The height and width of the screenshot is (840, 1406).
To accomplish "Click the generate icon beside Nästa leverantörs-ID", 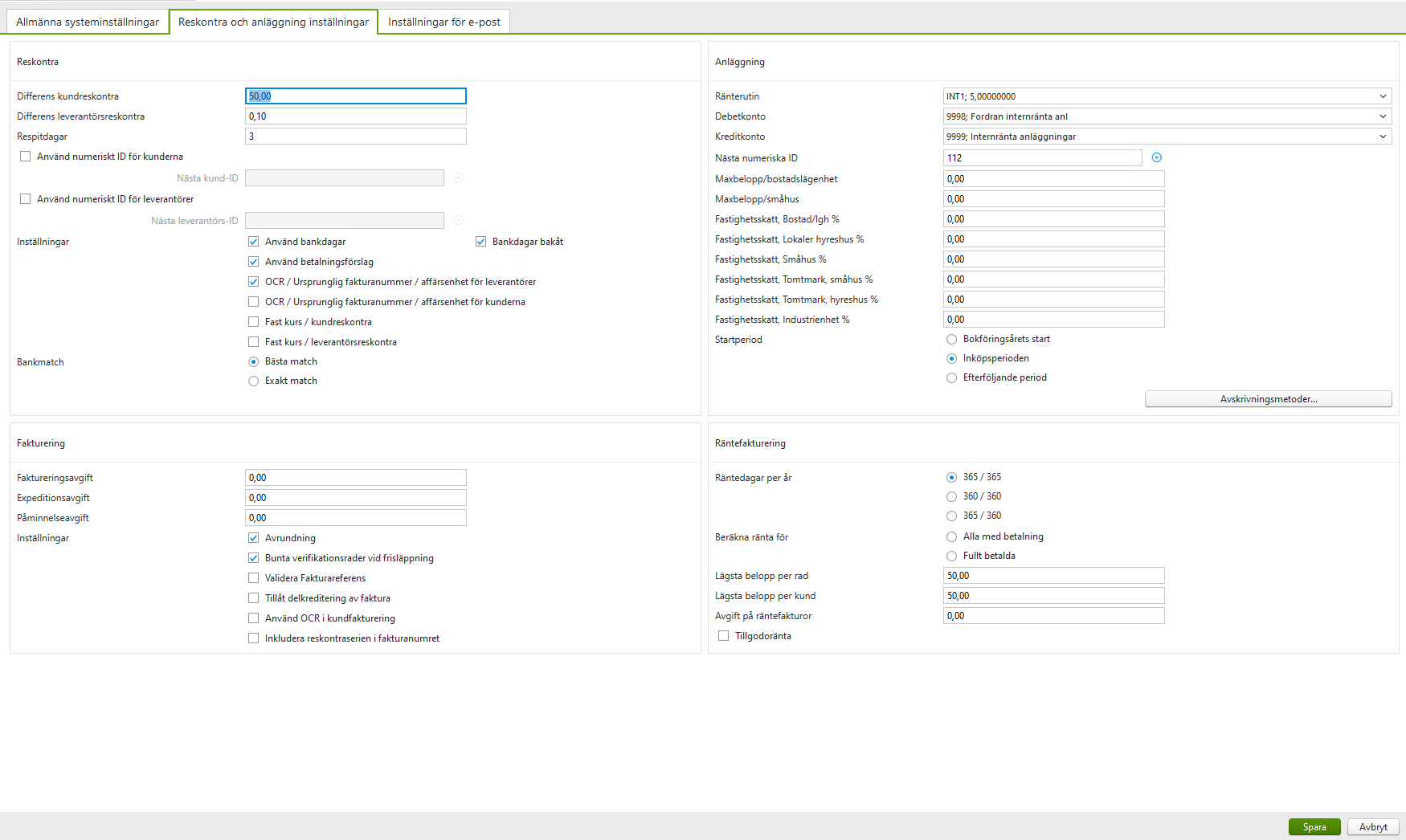I will (459, 220).
